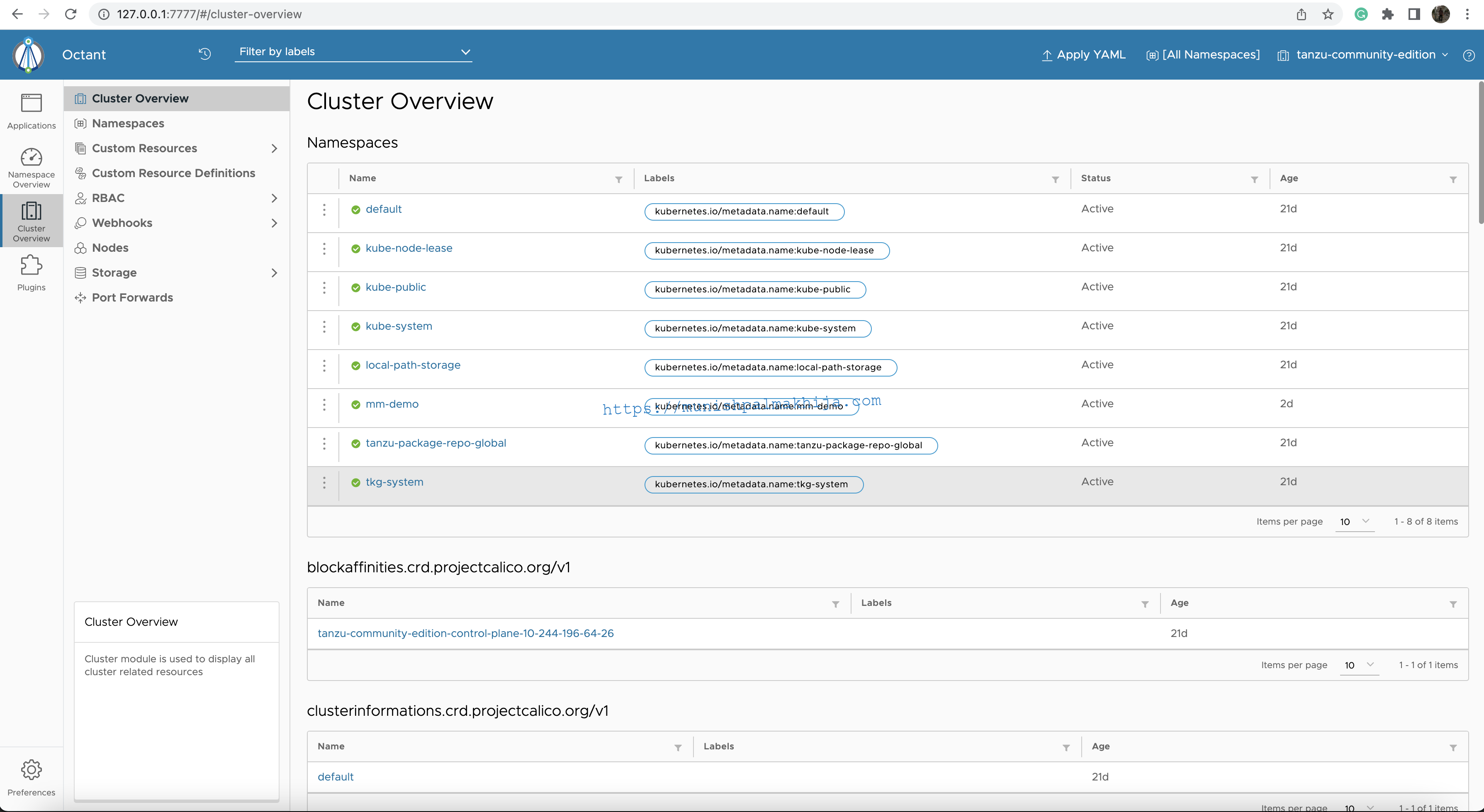Open tanzu-community-edition-control-plane blockaffinity link
The image size is (1484, 812).
click(x=465, y=634)
